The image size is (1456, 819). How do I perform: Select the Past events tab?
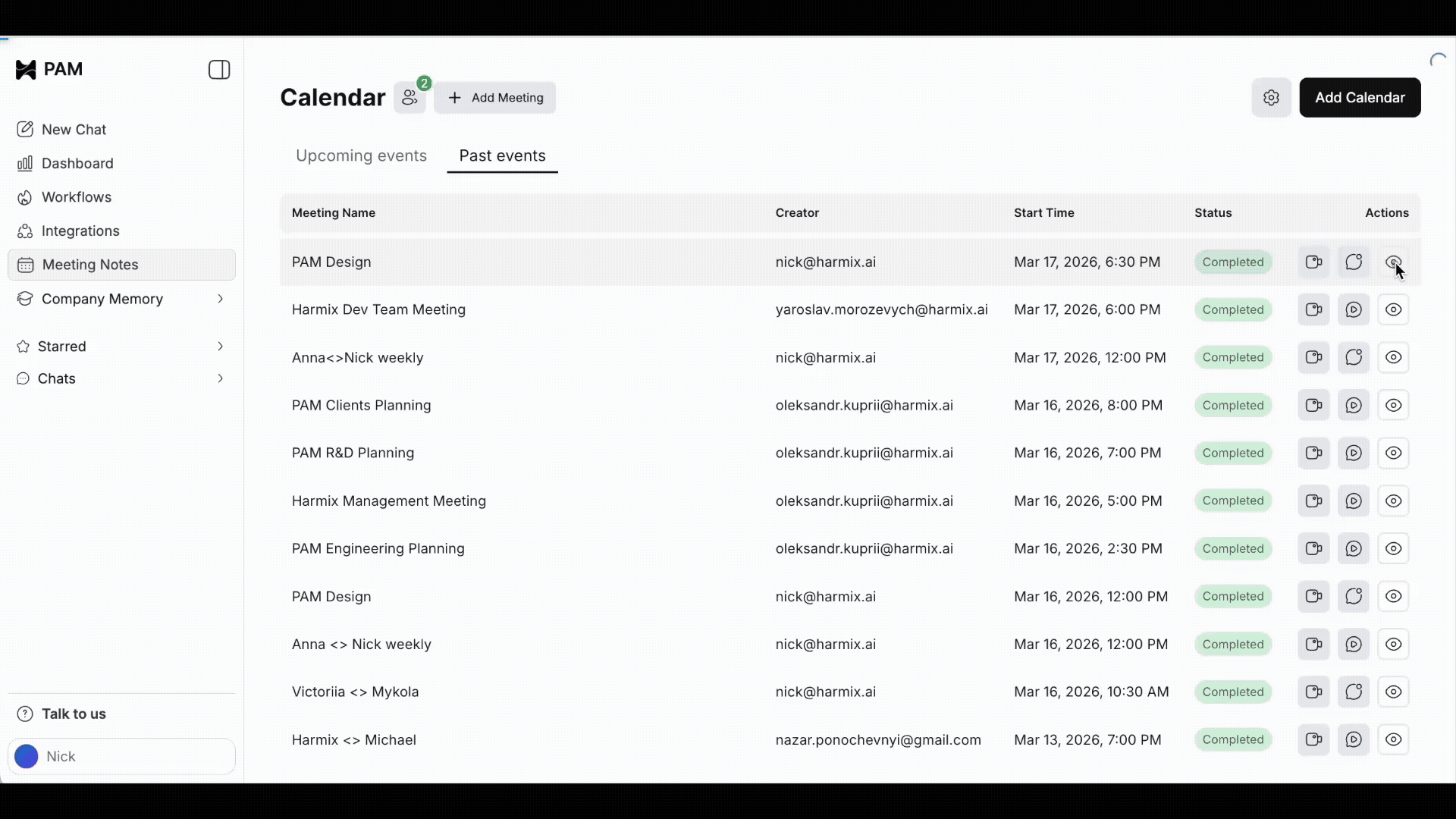pos(502,156)
